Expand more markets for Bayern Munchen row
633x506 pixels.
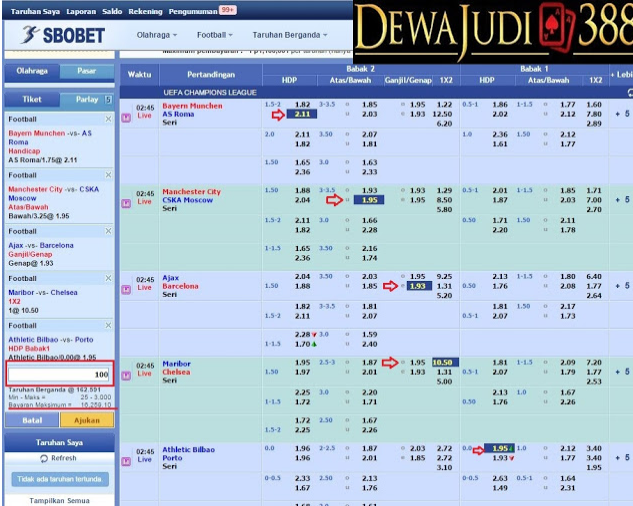[x=622, y=114]
